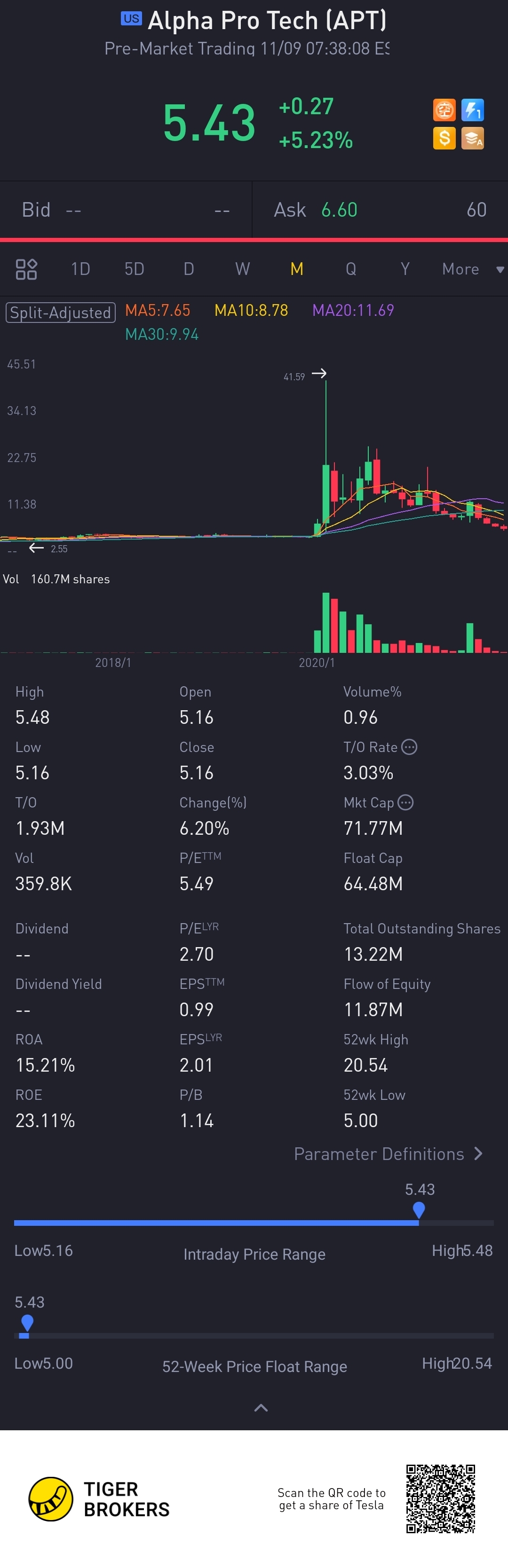Tap Flow of Equity value 11.87M
The height and width of the screenshot is (1568, 508).
click(x=373, y=1009)
